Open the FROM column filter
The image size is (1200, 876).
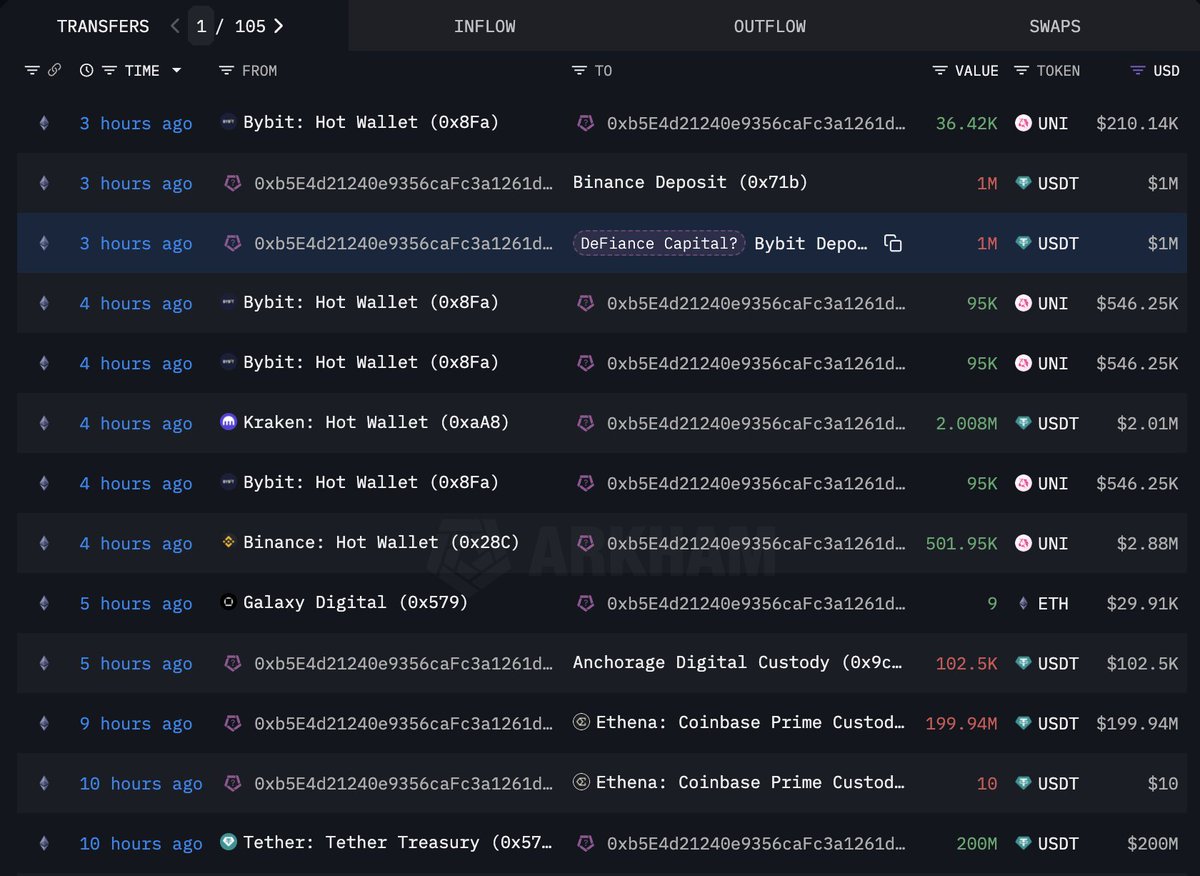[226, 71]
